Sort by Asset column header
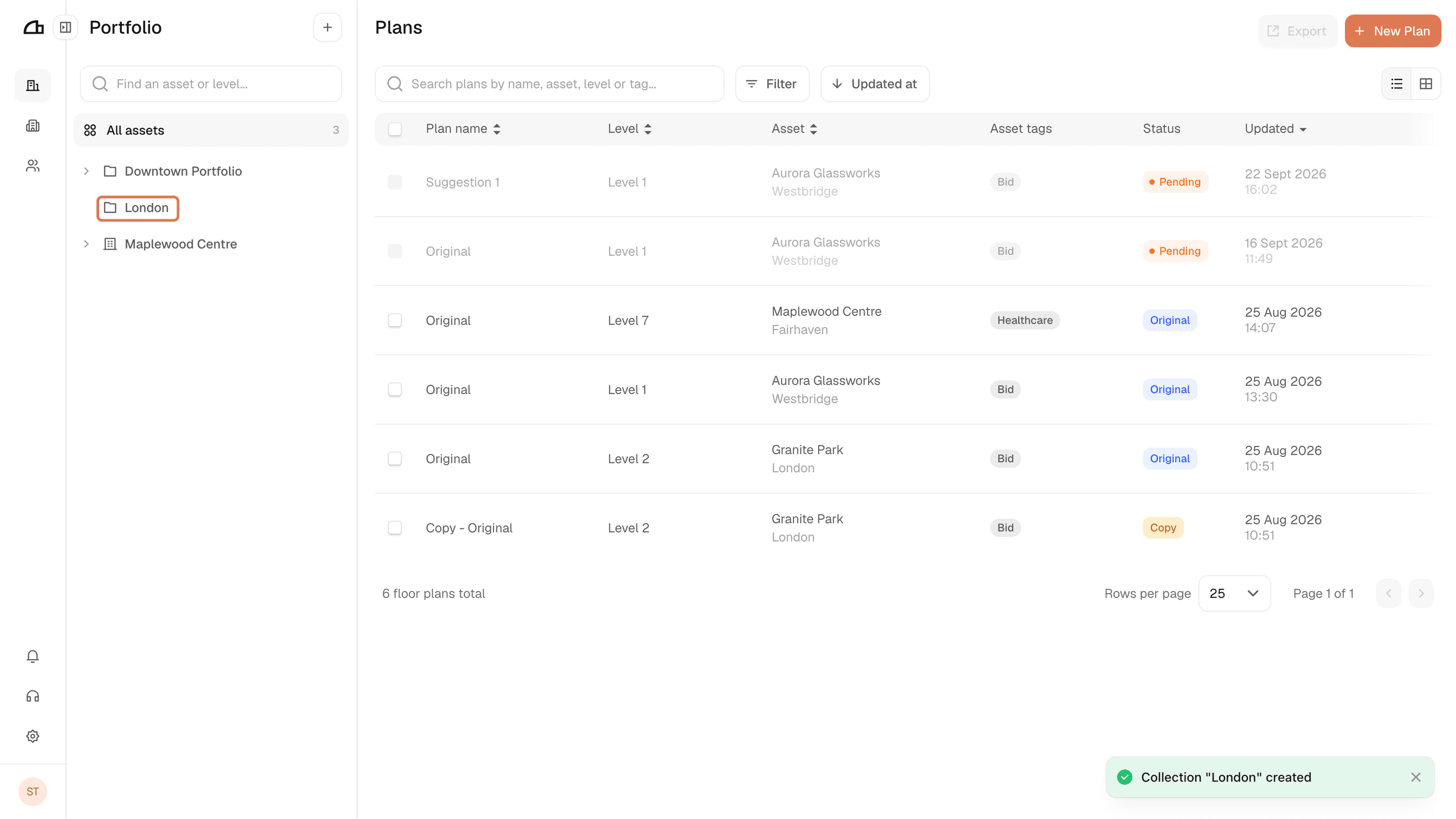 click(x=794, y=129)
